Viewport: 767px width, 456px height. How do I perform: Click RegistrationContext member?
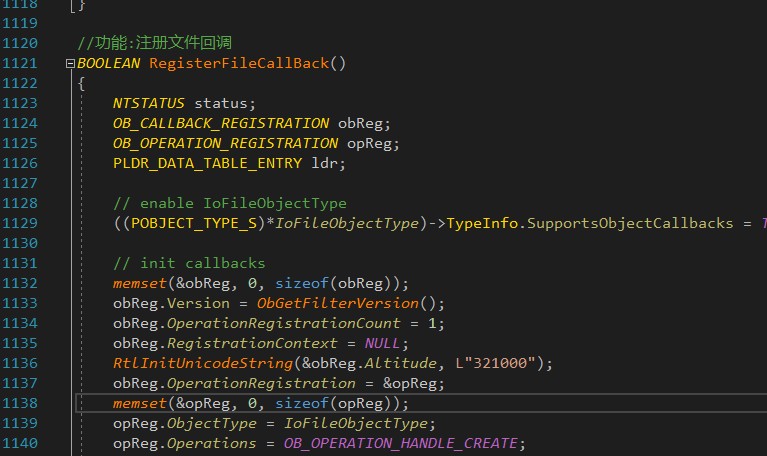[x=252, y=343]
